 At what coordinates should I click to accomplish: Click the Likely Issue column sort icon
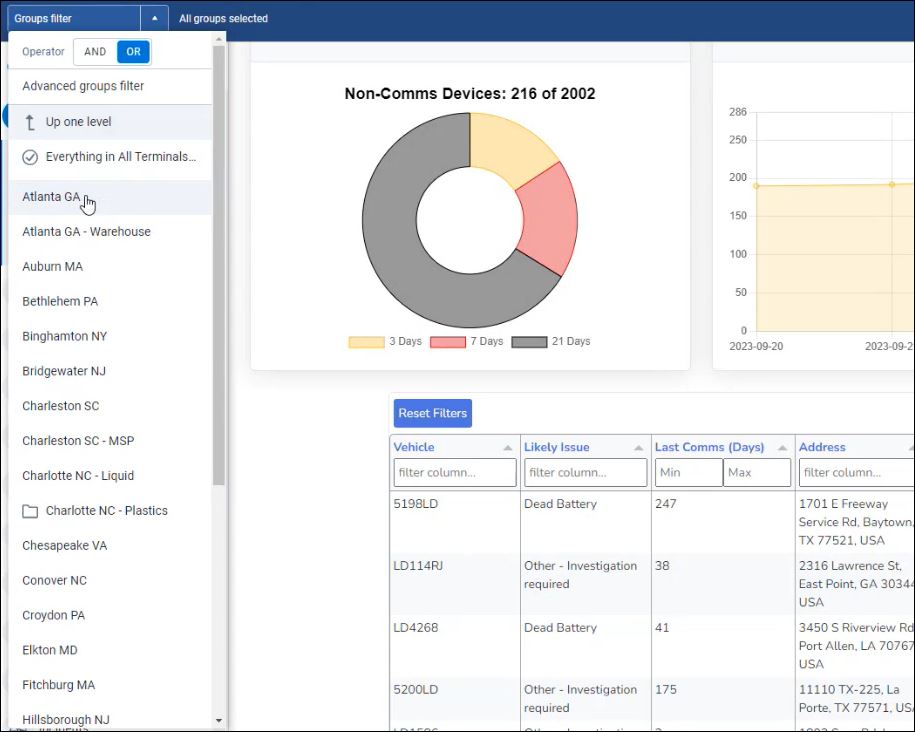[x=638, y=448]
